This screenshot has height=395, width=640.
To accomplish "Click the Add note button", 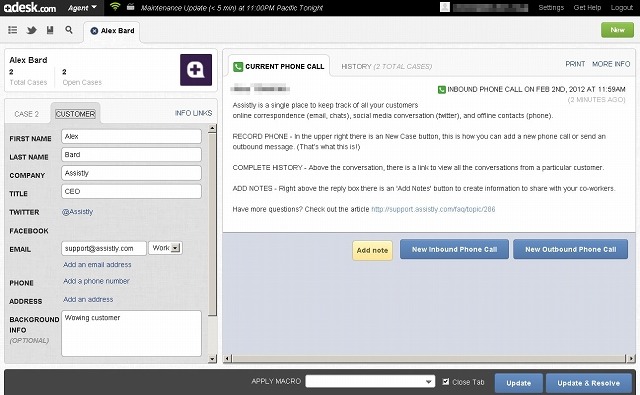I will [x=372, y=250].
